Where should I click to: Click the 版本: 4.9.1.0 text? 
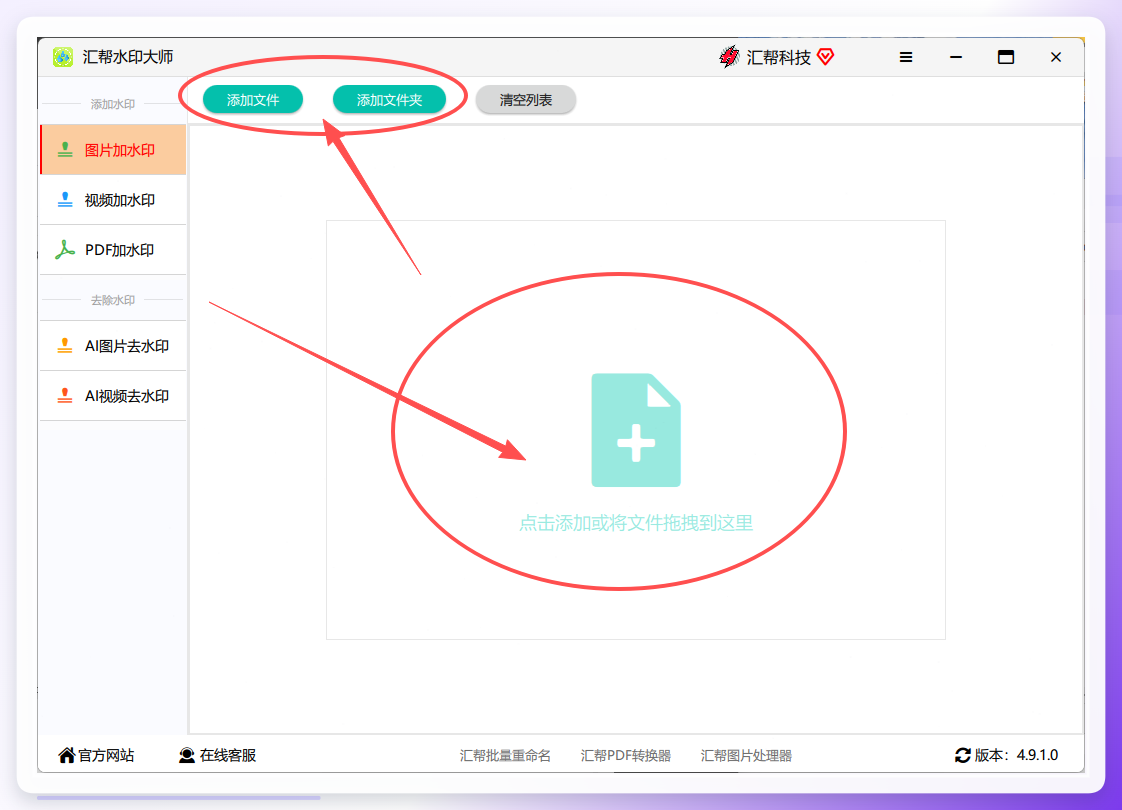pyautogui.click(x=1016, y=755)
